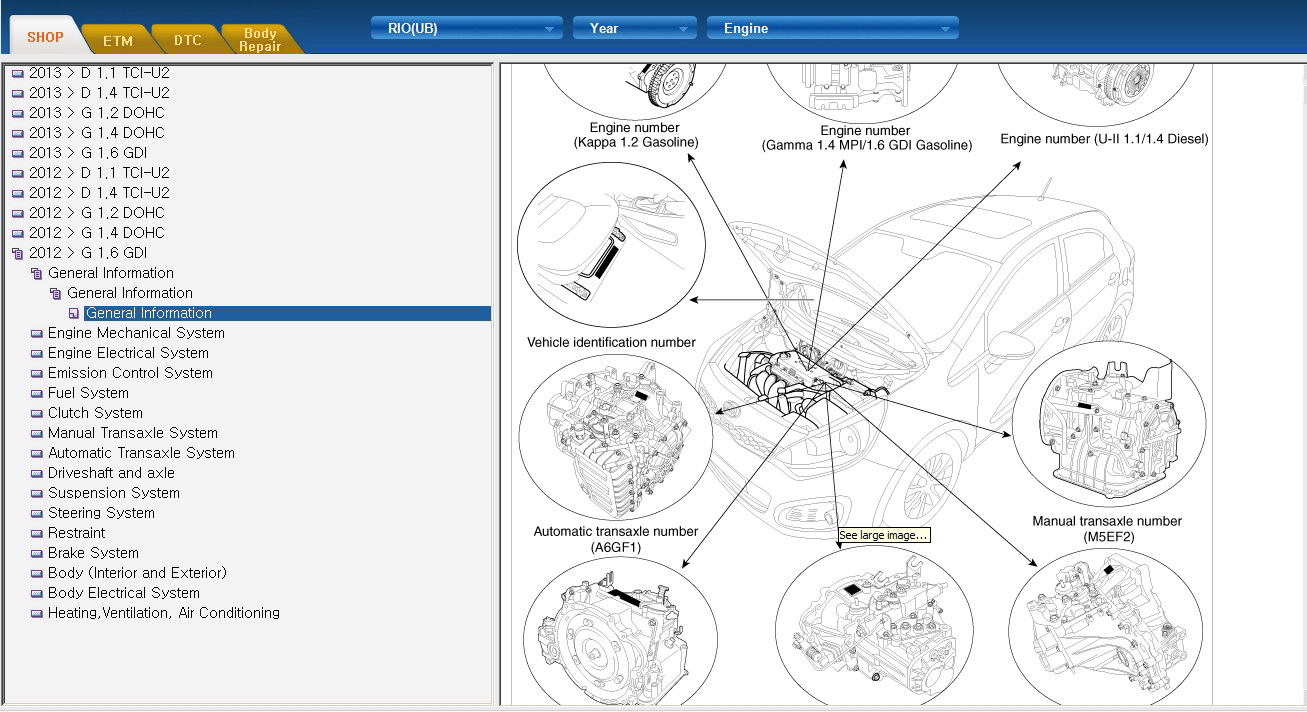Click book icon beside Manual Transaxle System
The image size is (1307, 712).
click(37, 433)
